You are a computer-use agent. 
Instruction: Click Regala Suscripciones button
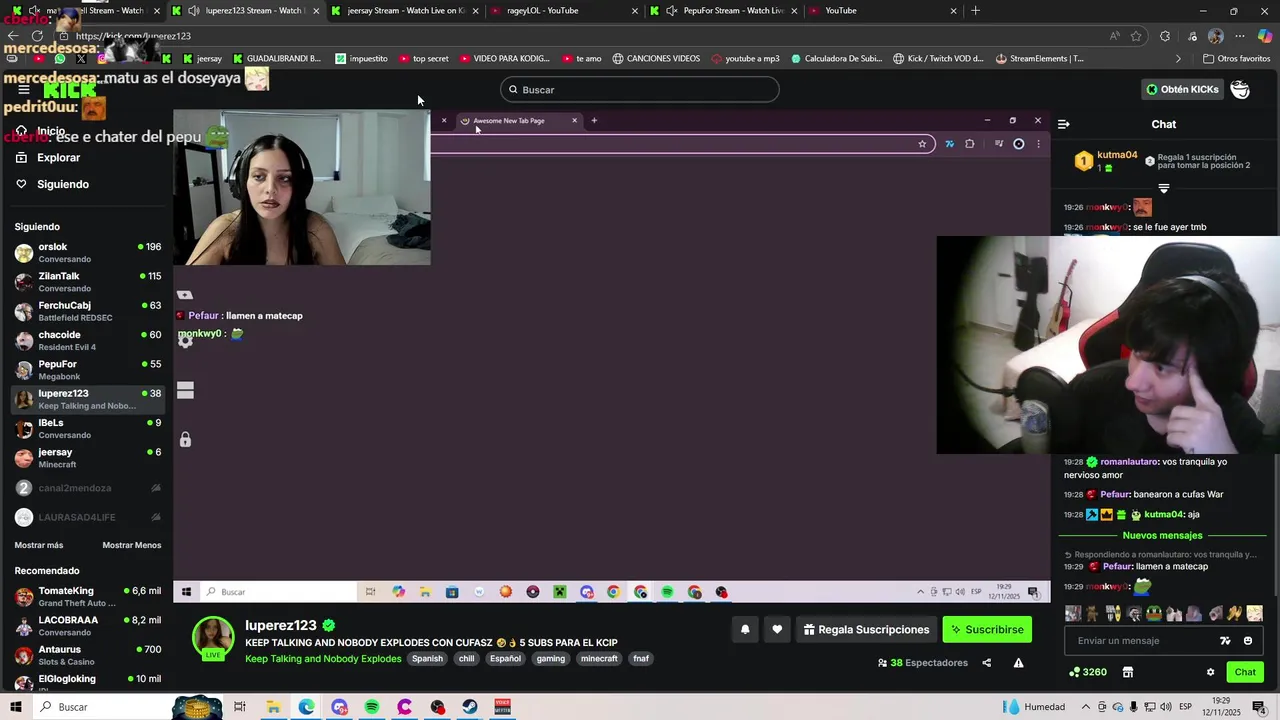coord(866,629)
